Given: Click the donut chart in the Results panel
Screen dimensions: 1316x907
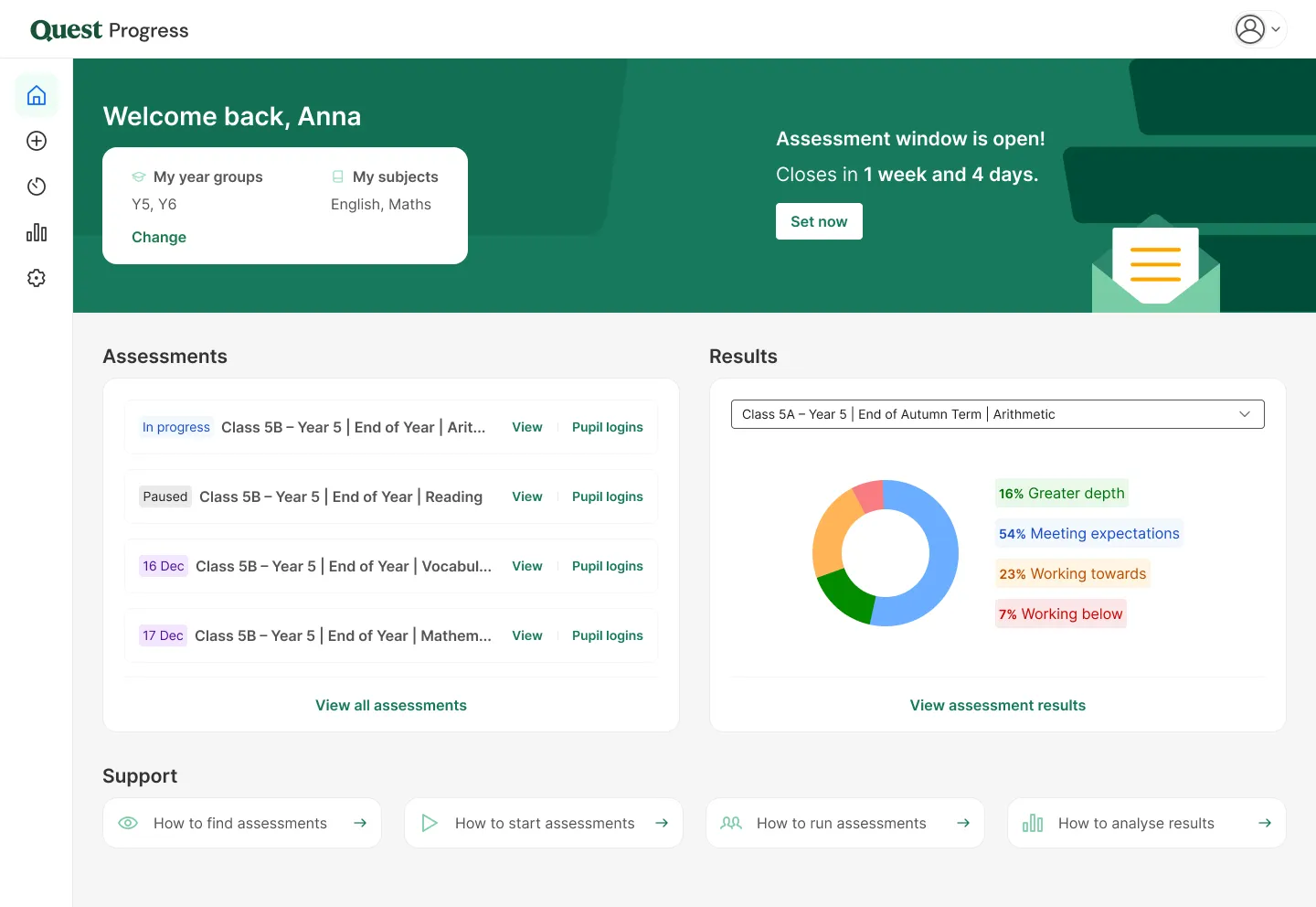Looking at the screenshot, I should (885, 553).
